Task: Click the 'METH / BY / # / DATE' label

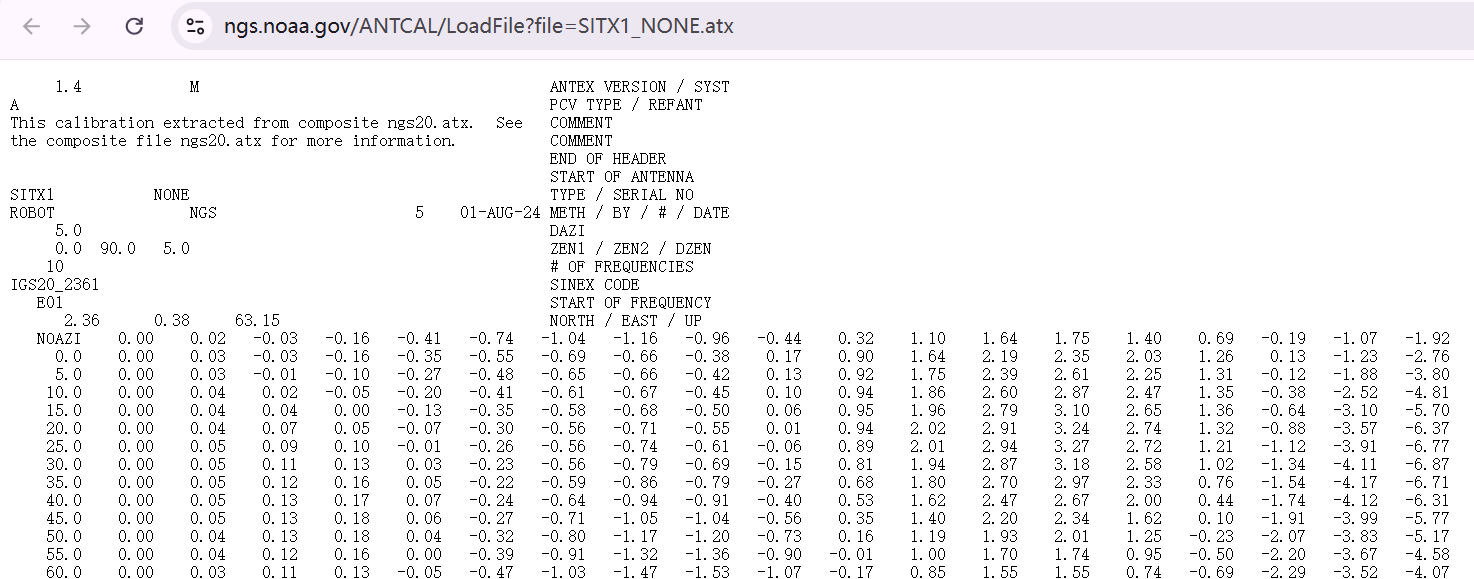Action: (639, 213)
